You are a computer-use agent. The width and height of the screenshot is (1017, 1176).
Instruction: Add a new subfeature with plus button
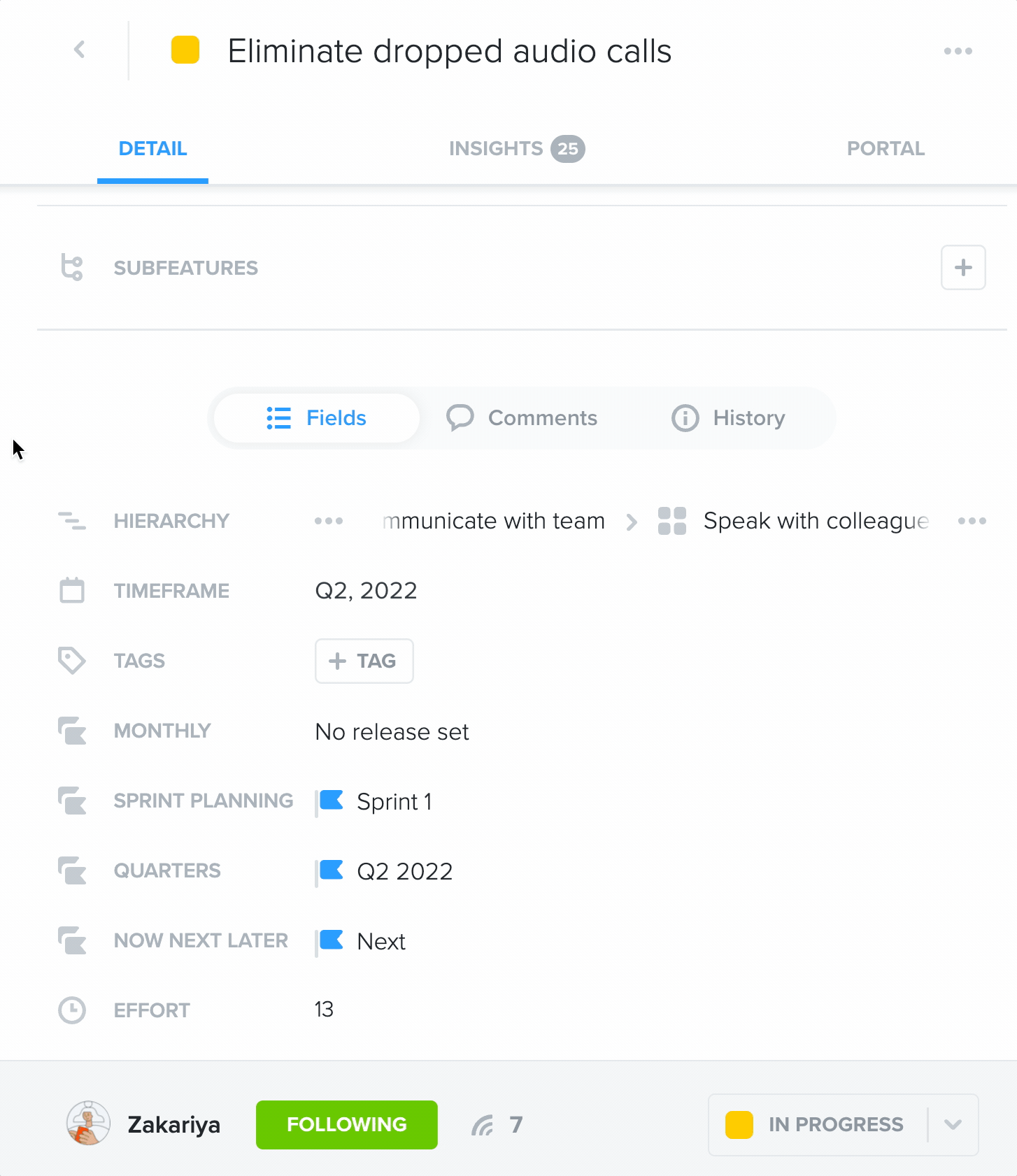pos(963,267)
